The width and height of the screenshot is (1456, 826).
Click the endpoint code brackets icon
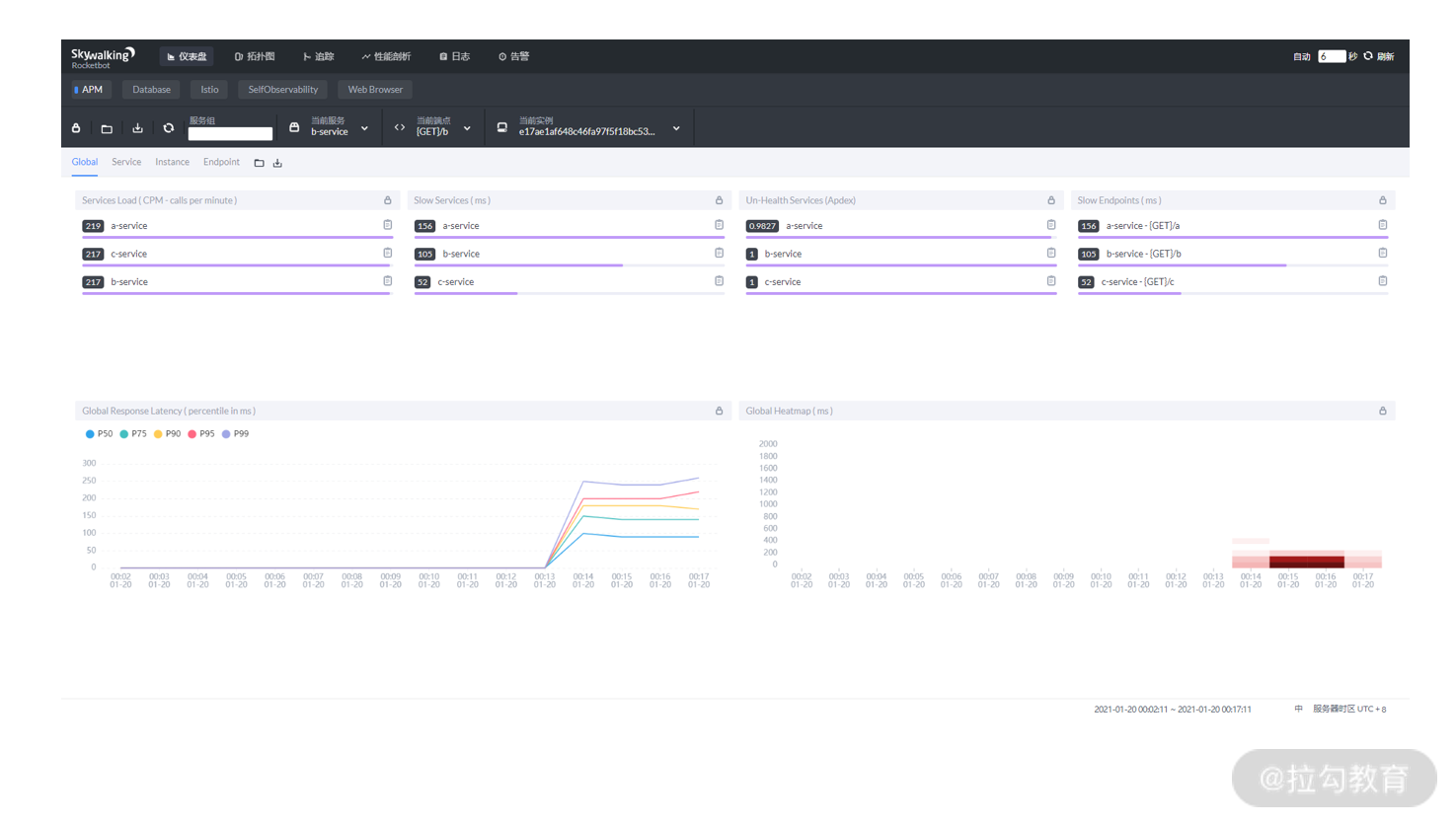[x=400, y=127]
